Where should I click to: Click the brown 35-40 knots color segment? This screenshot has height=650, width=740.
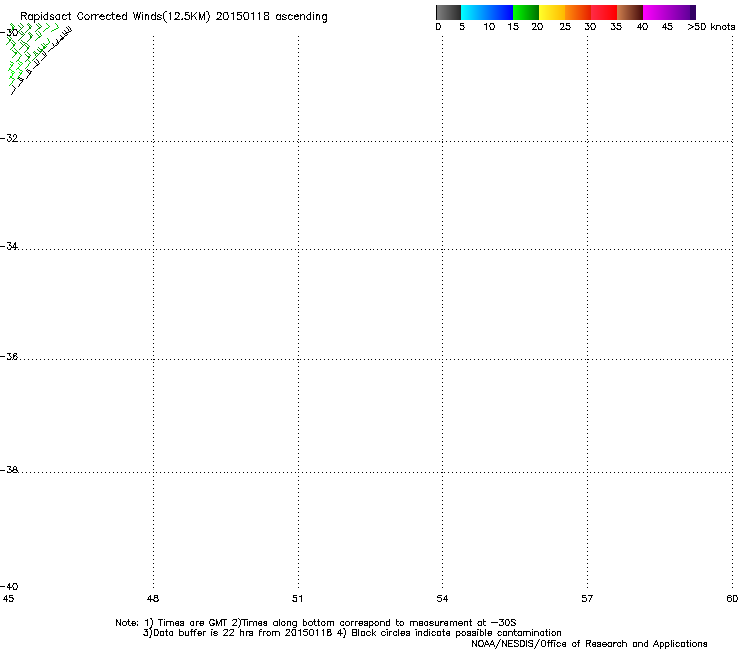(630, 12)
